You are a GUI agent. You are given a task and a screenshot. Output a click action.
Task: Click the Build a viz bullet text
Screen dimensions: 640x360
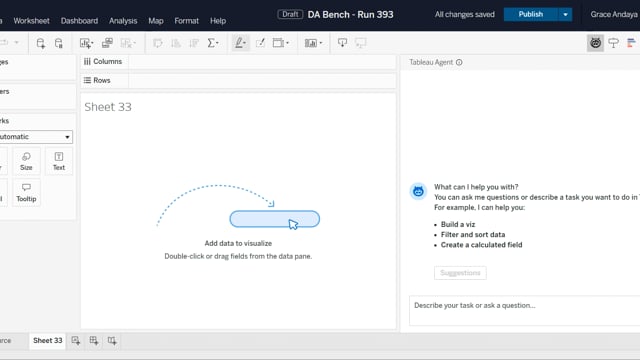[458, 224]
